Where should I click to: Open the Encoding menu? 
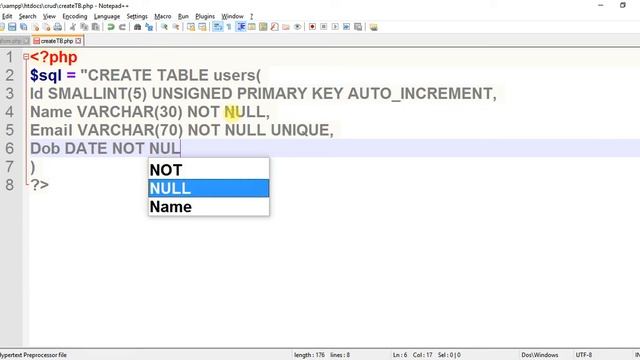(x=75, y=16)
